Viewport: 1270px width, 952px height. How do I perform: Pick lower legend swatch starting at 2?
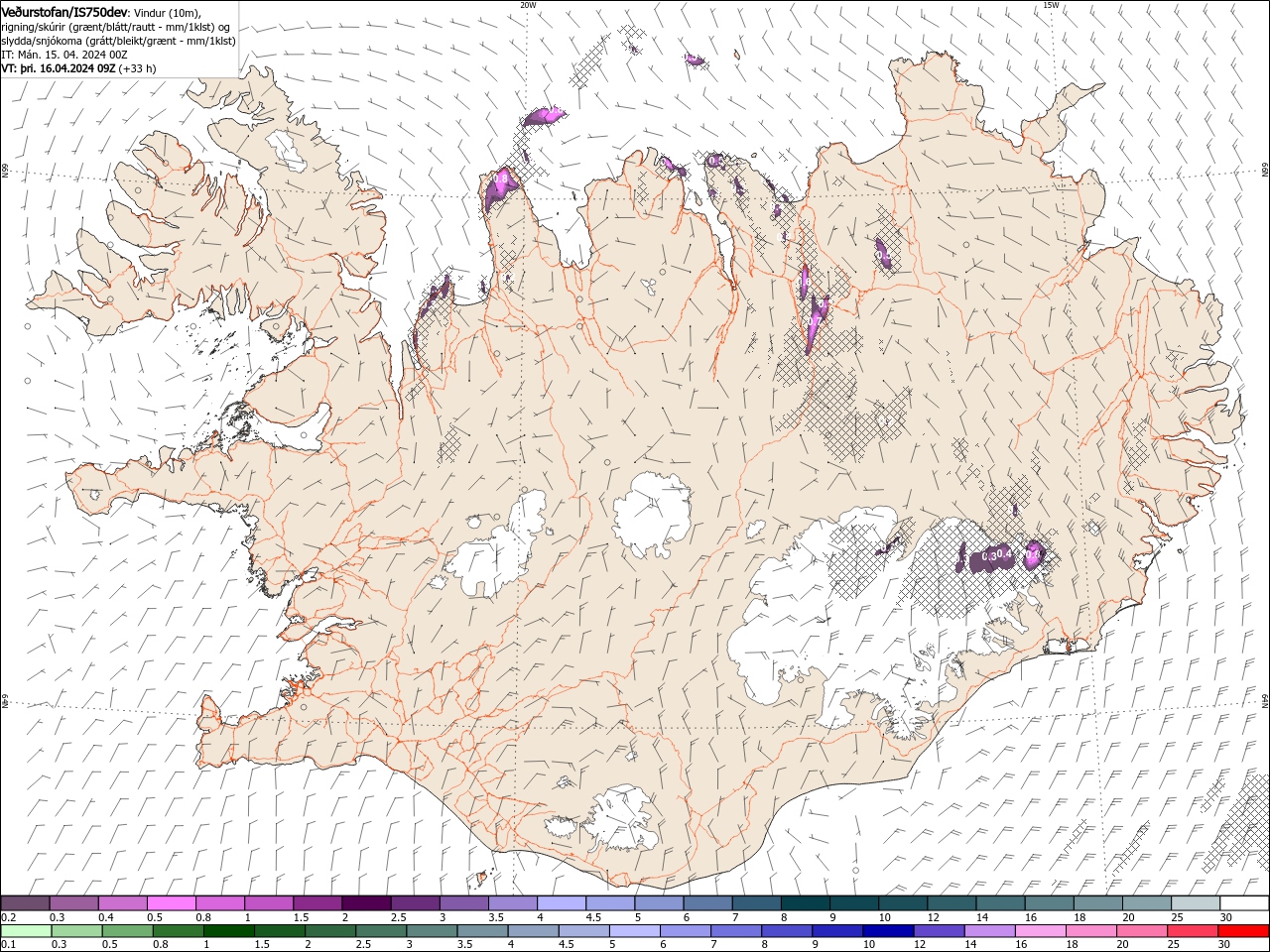pyautogui.click(x=330, y=931)
